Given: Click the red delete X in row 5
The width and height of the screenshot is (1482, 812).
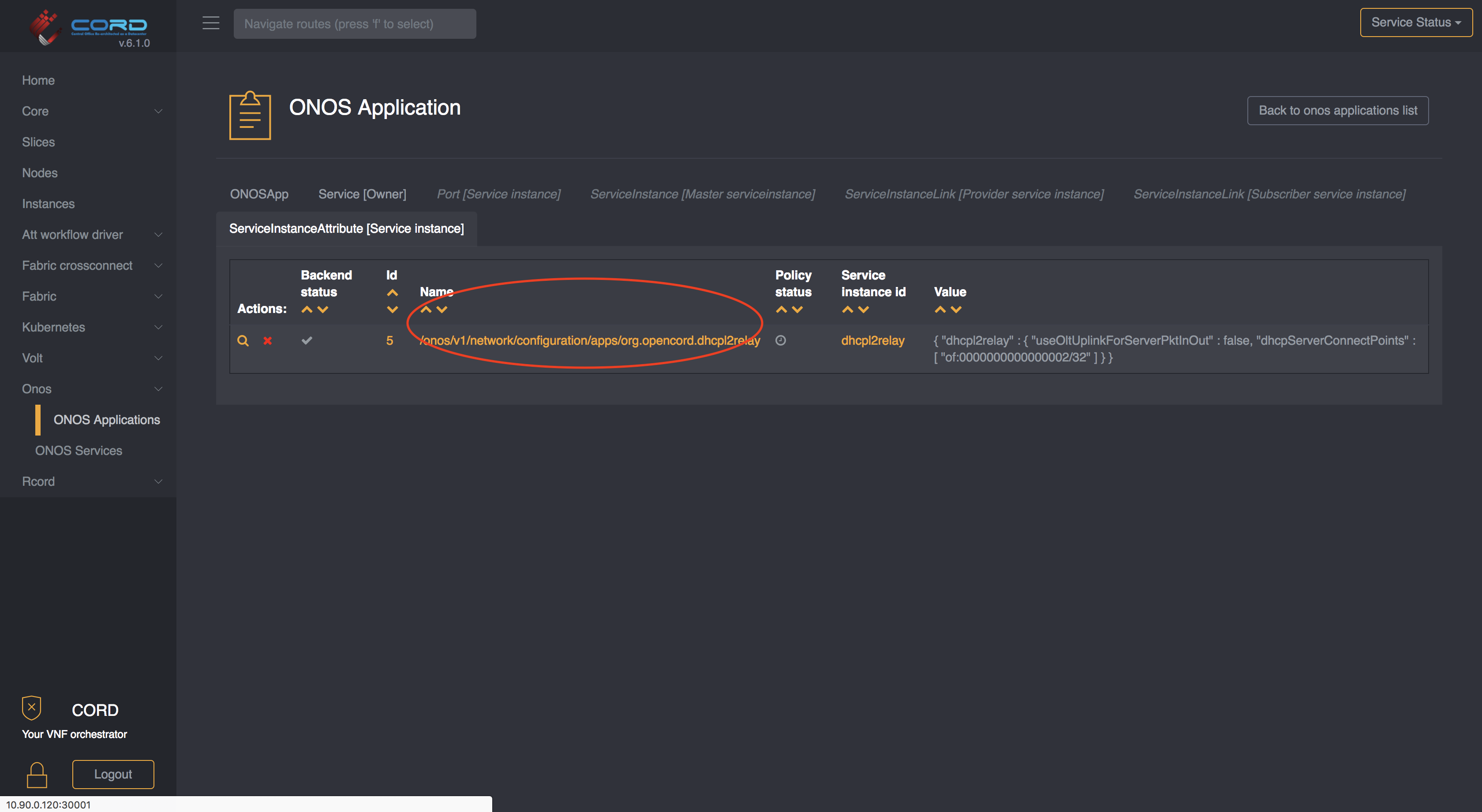Looking at the screenshot, I should 268,340.
